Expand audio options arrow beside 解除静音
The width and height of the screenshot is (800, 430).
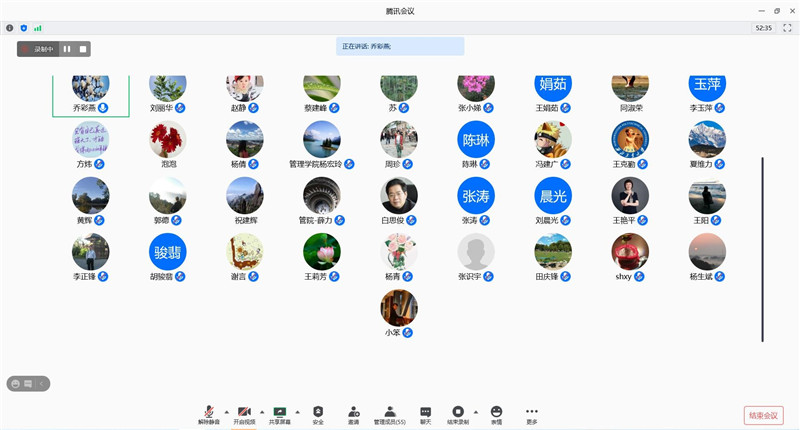pos(226,411)
